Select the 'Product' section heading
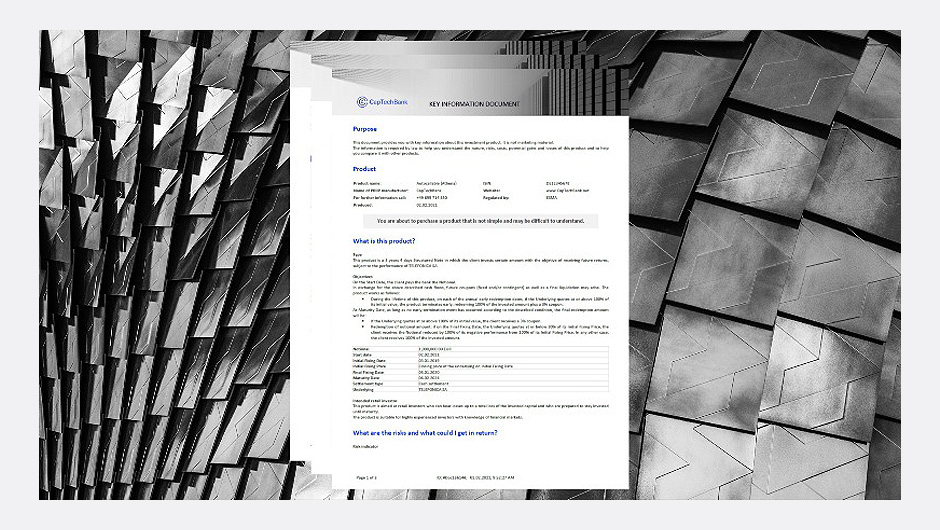This screenshot has width=940, height=530. click(x=364, y=169)
